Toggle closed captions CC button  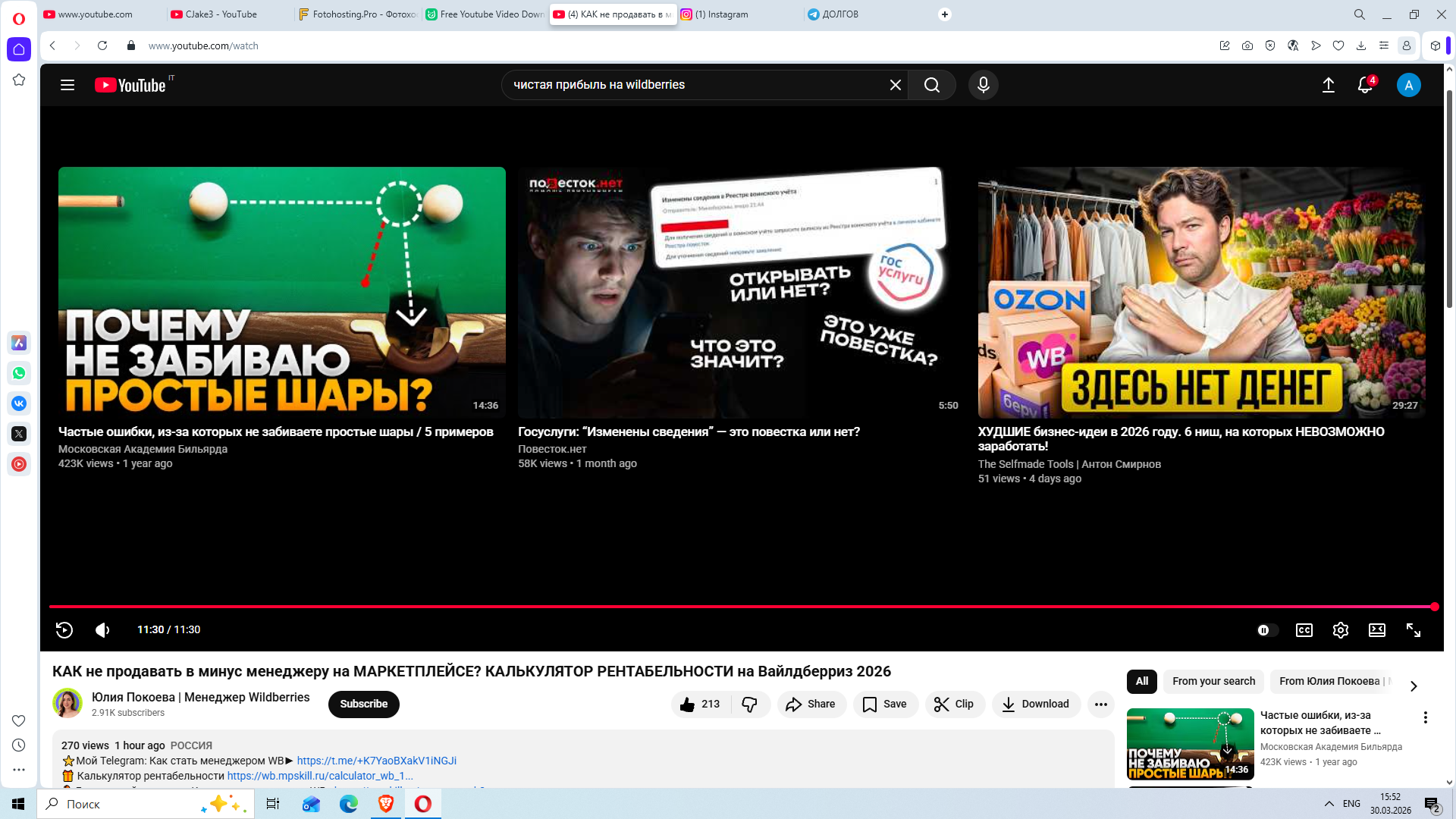[x=1304, y=630]
